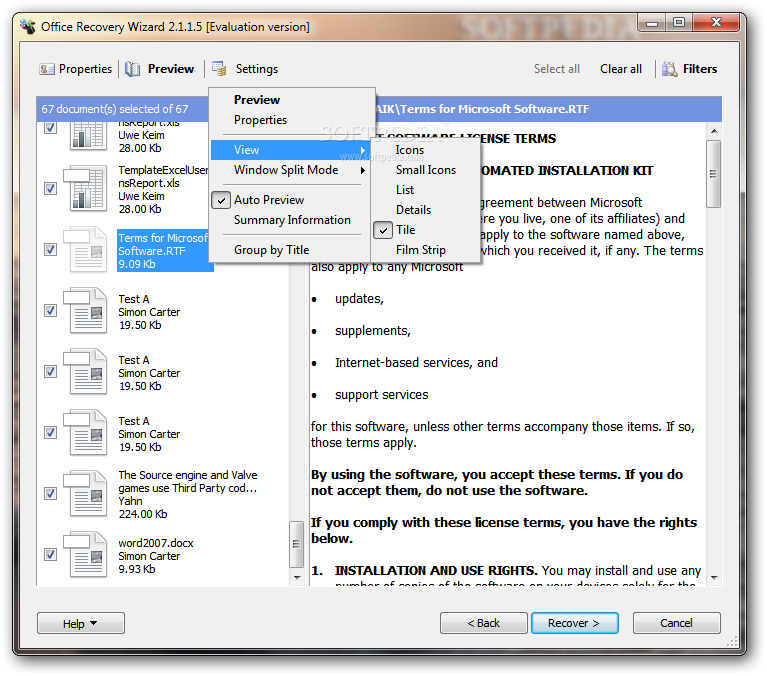The height and width of the screenshot is (676, 767).
Task: Click the document list scroll down arrow
Action: [296, 578]
